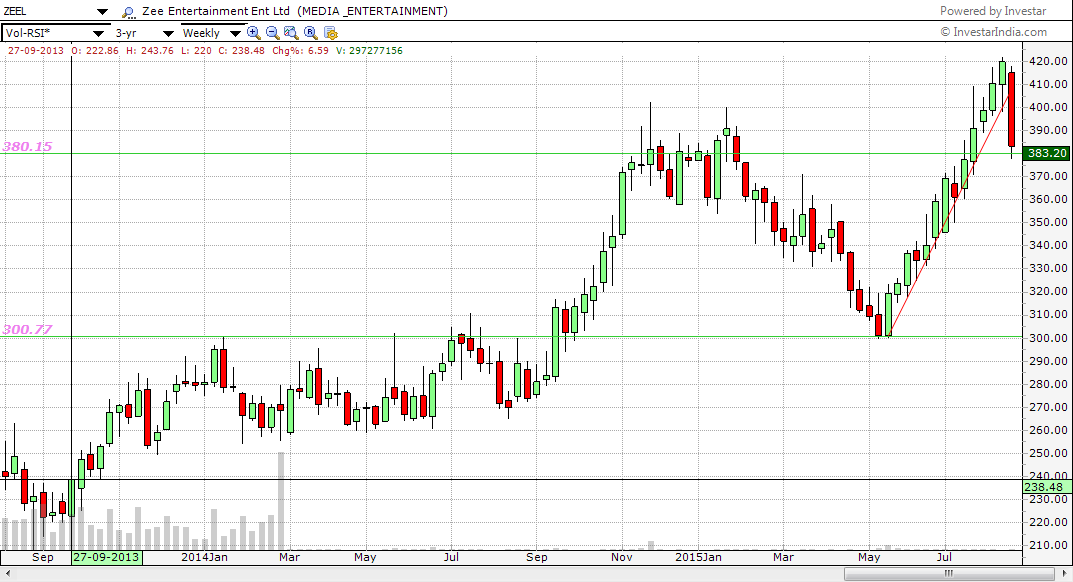Select the 300.77 horizontal line label
The height and width of the screenshot is (582, 1073).
27,329
